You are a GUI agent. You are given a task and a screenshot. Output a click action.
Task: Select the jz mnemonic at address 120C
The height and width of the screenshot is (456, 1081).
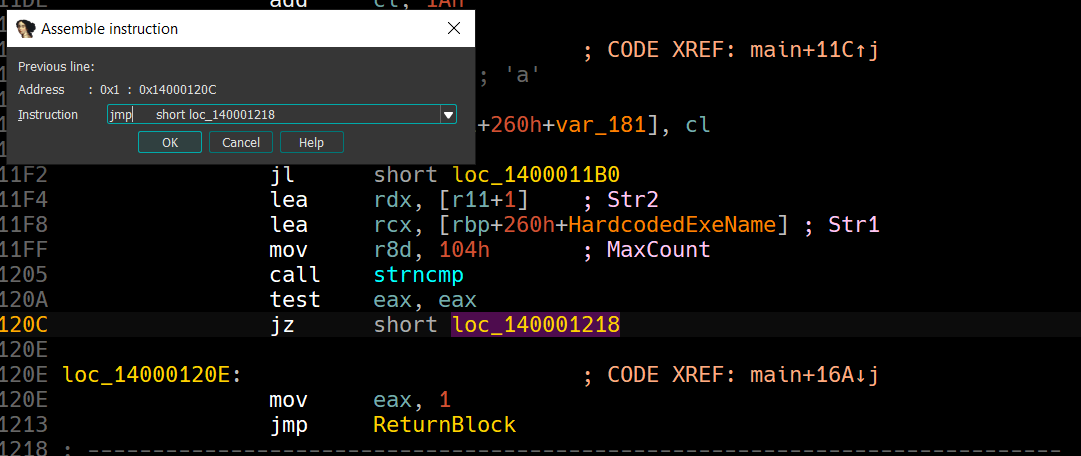(282, 325)
